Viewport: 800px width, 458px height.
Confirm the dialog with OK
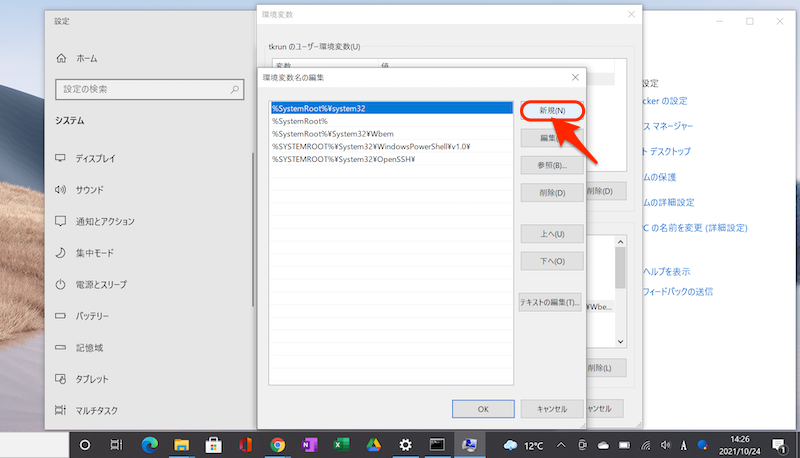482,409
